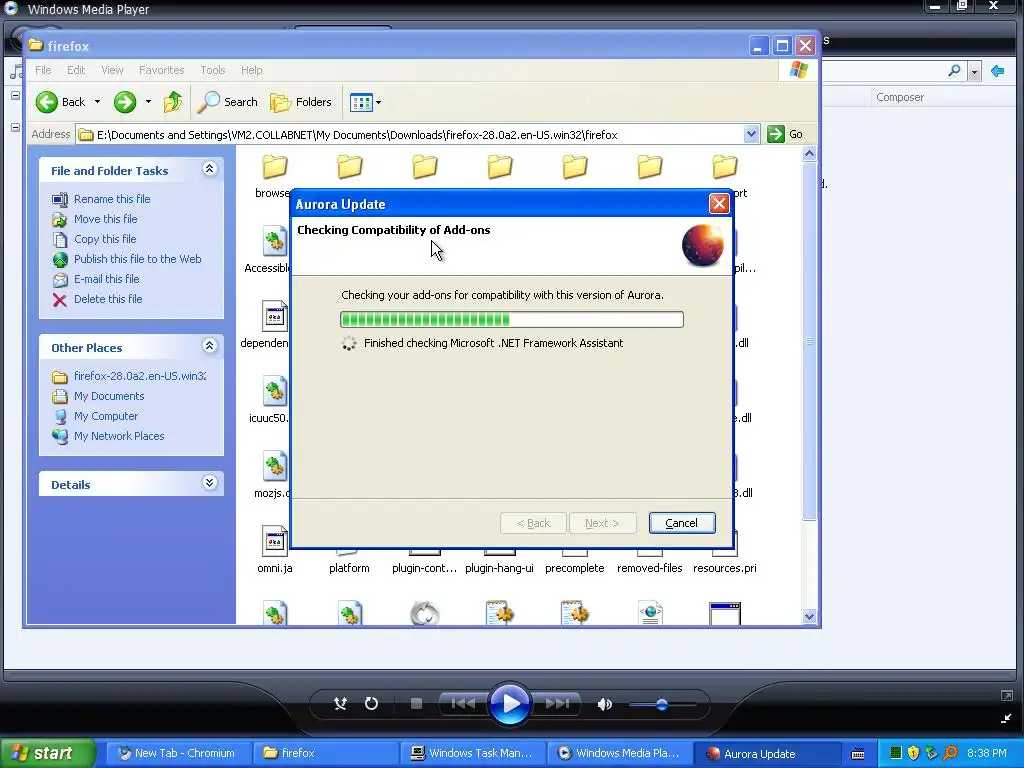Click Next track in Media Player

557,703
